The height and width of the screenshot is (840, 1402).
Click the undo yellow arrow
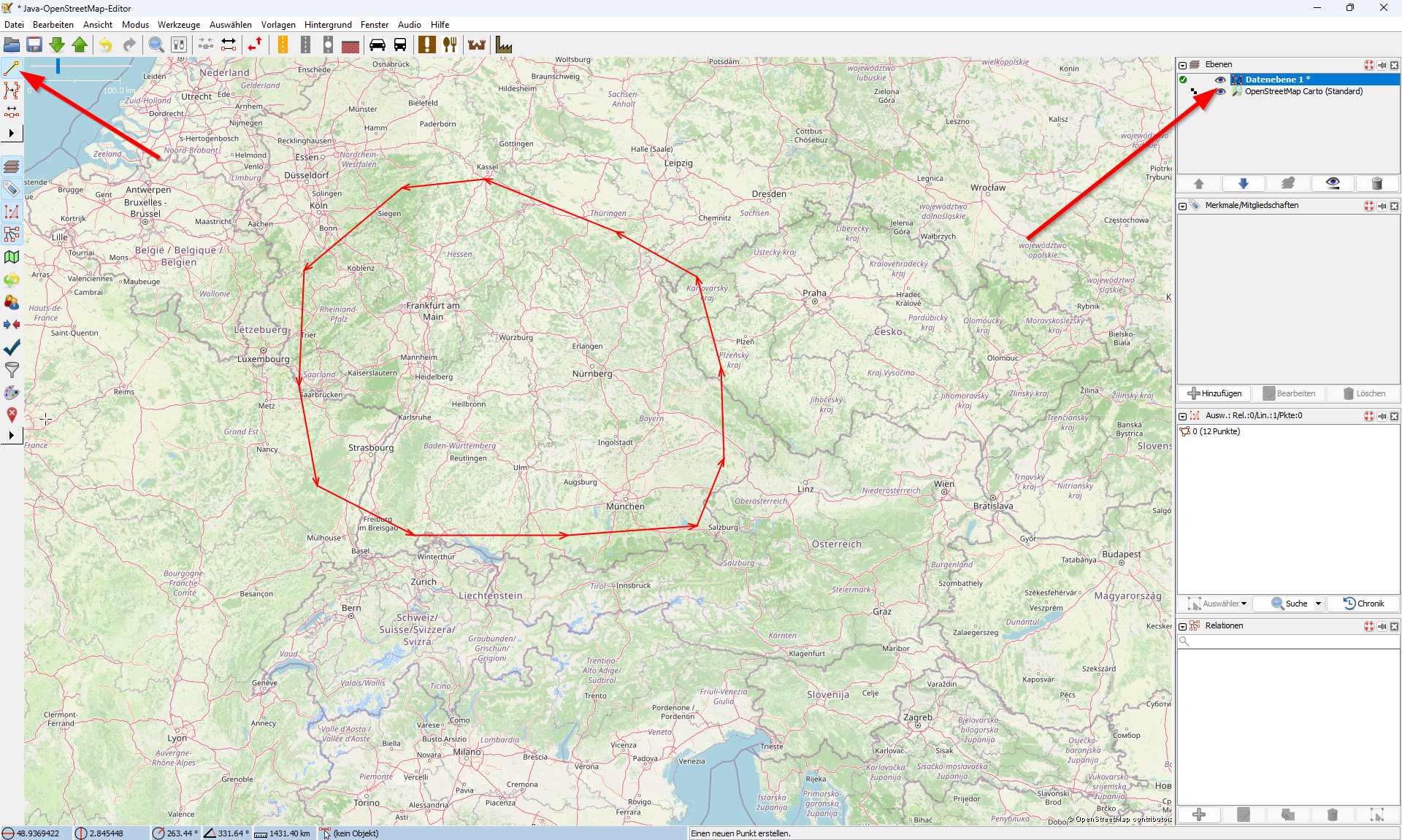106,45
